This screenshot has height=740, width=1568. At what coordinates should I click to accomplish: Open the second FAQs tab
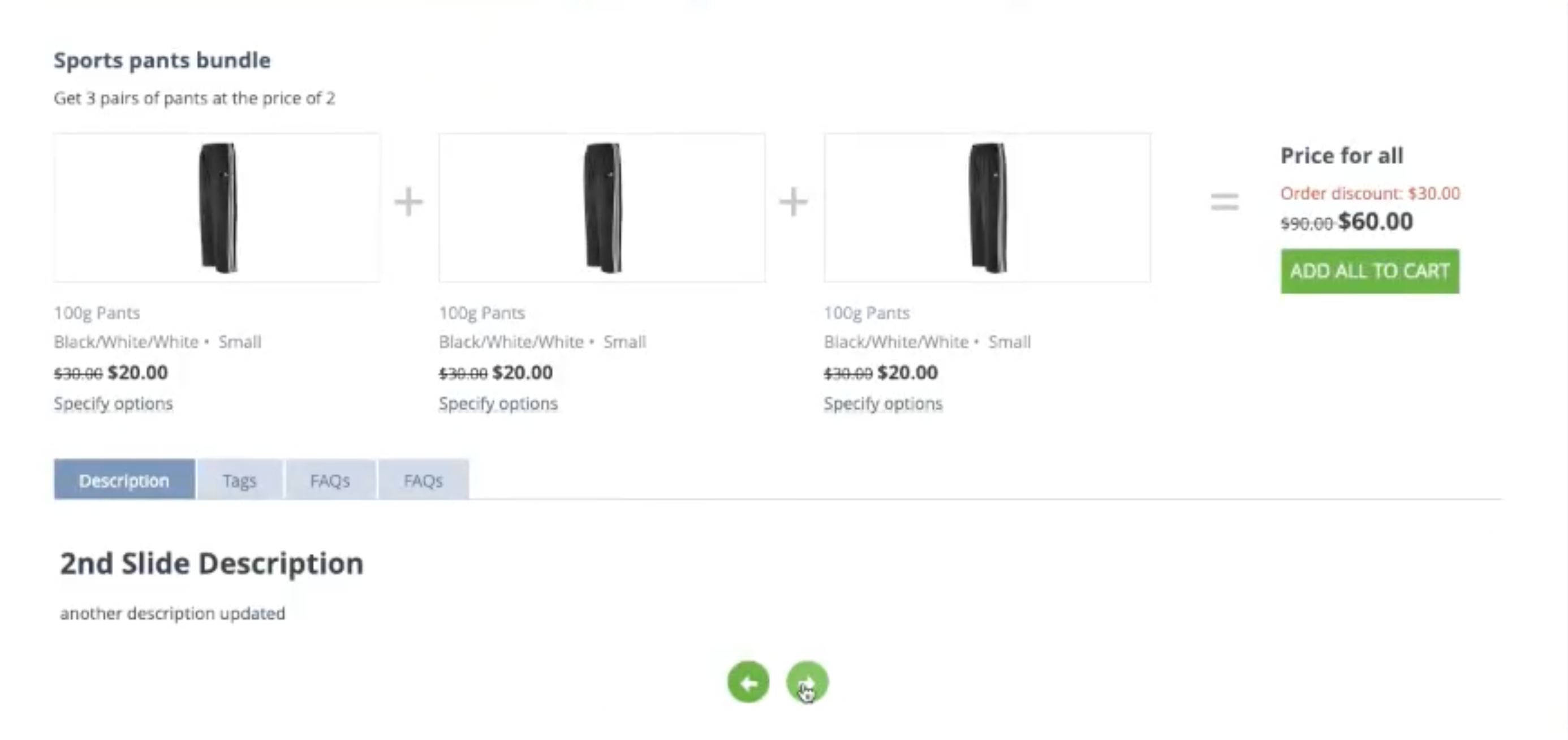pos(423,480)
